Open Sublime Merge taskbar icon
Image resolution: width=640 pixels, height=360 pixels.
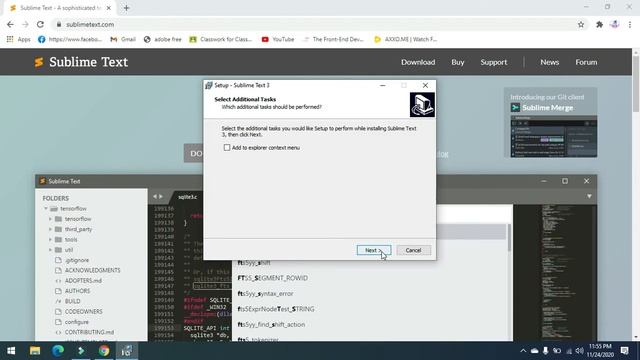coord(81,351)
